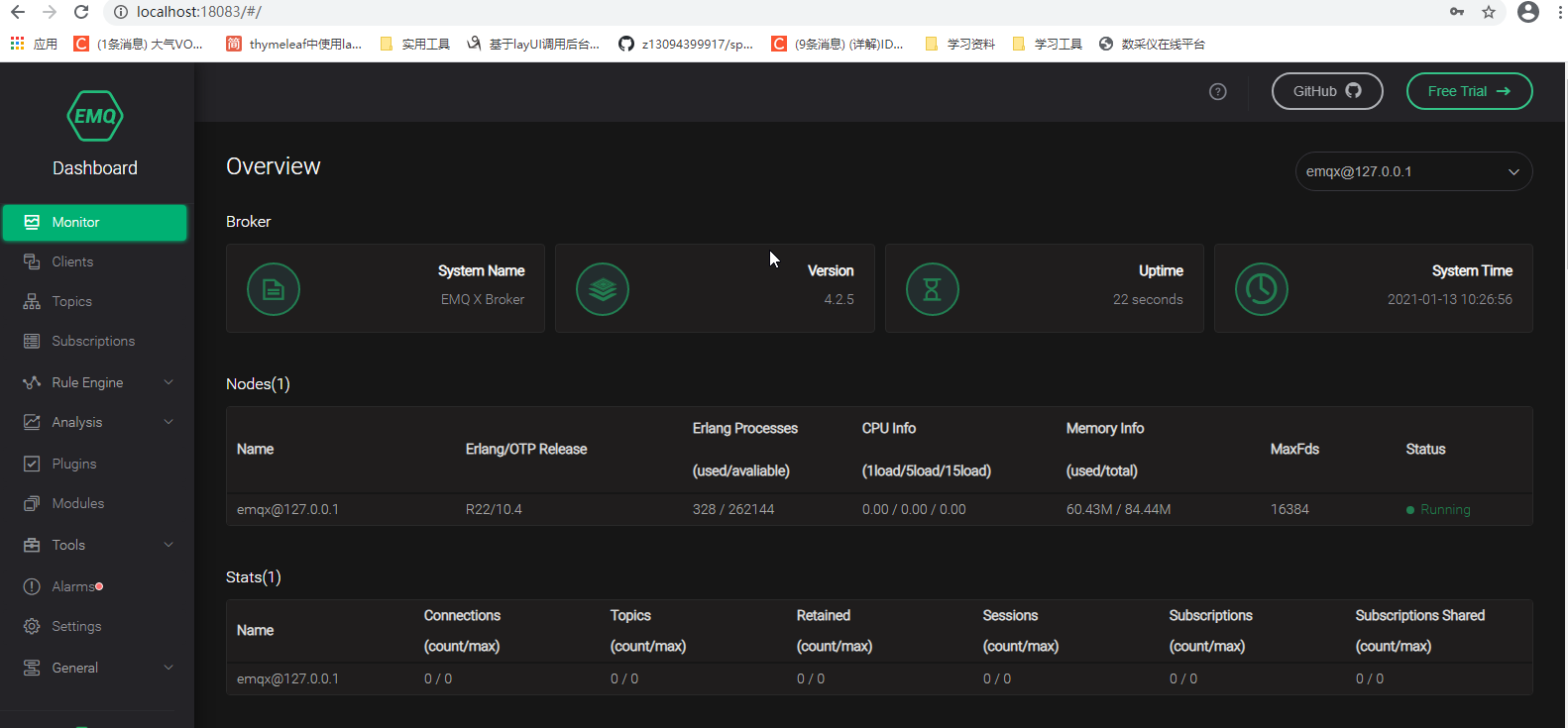Click the Dashboard title text
The height and width of the screenshot is (728, 1568).
click(95, 168)
